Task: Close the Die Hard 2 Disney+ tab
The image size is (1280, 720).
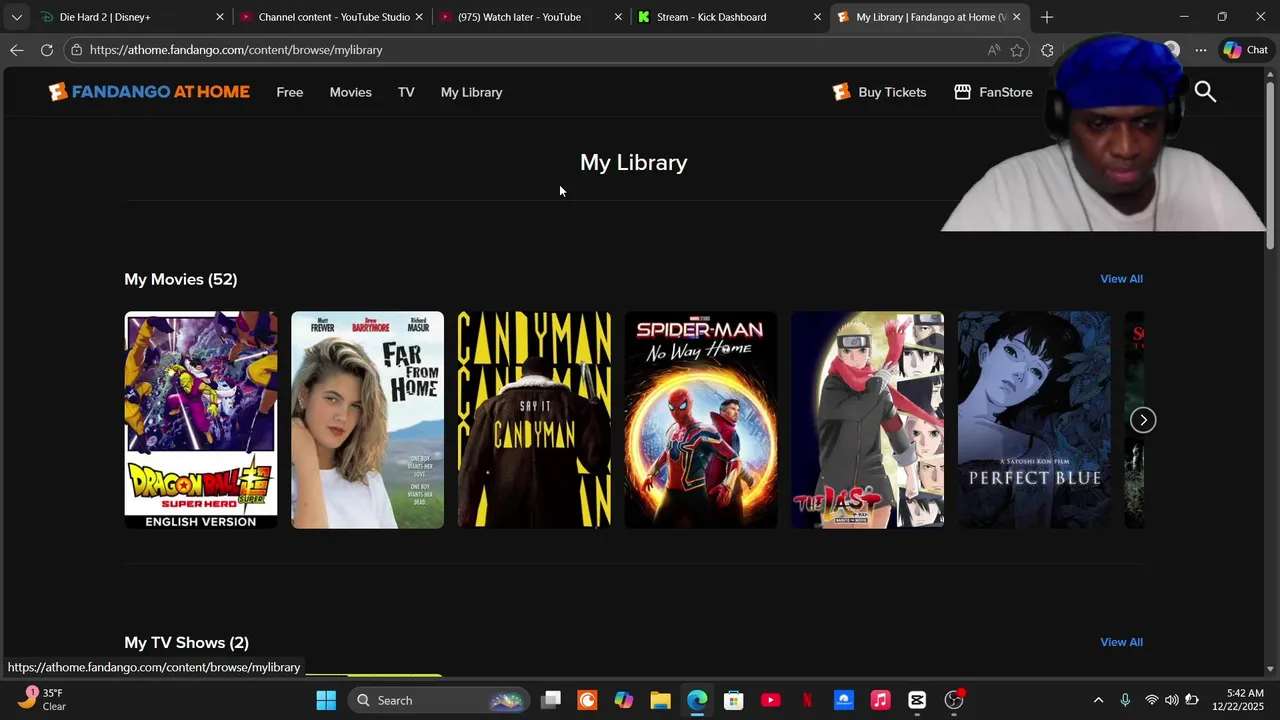Action: point(220,17)
